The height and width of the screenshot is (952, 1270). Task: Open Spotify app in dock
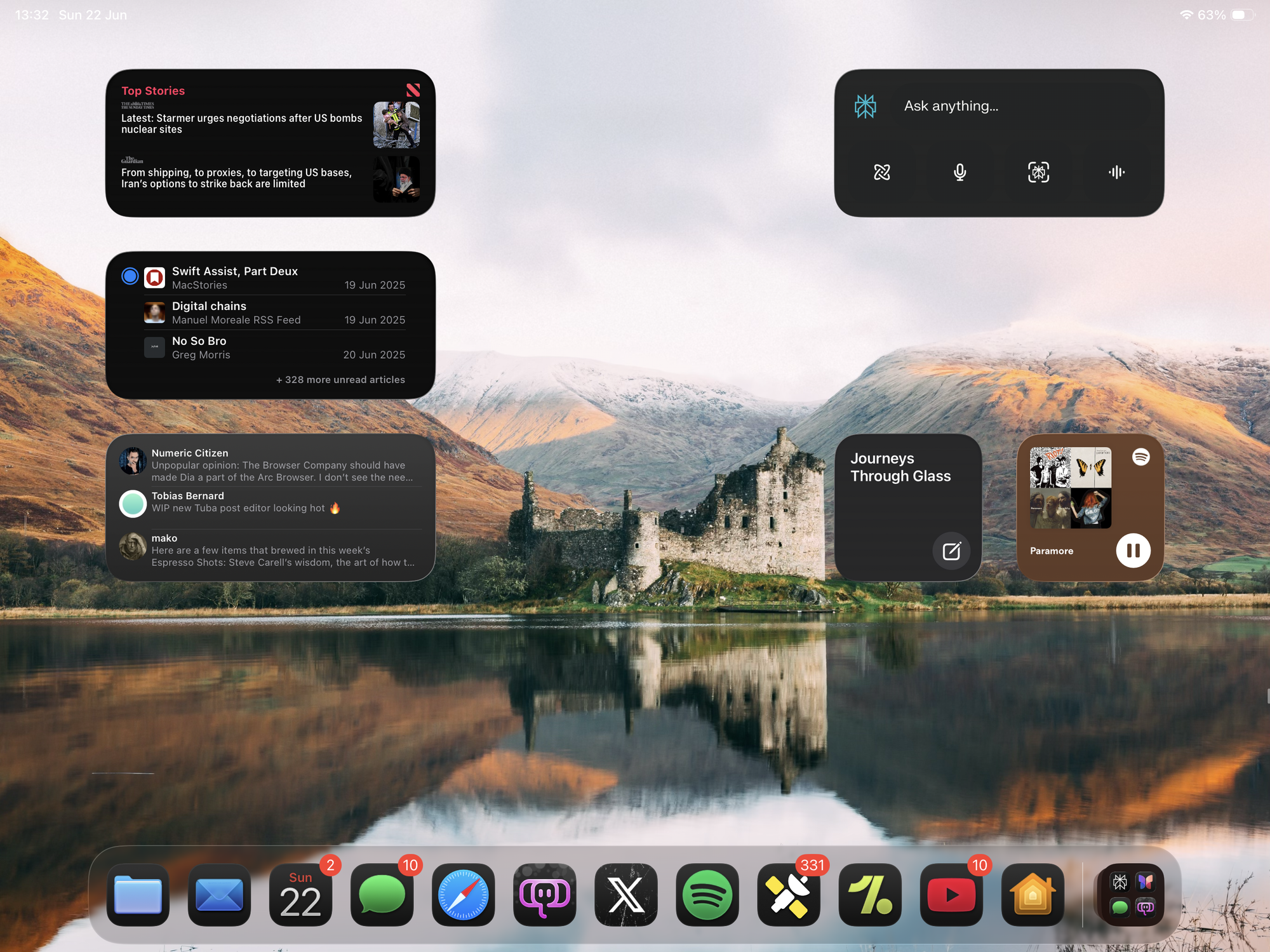[707, 895]
